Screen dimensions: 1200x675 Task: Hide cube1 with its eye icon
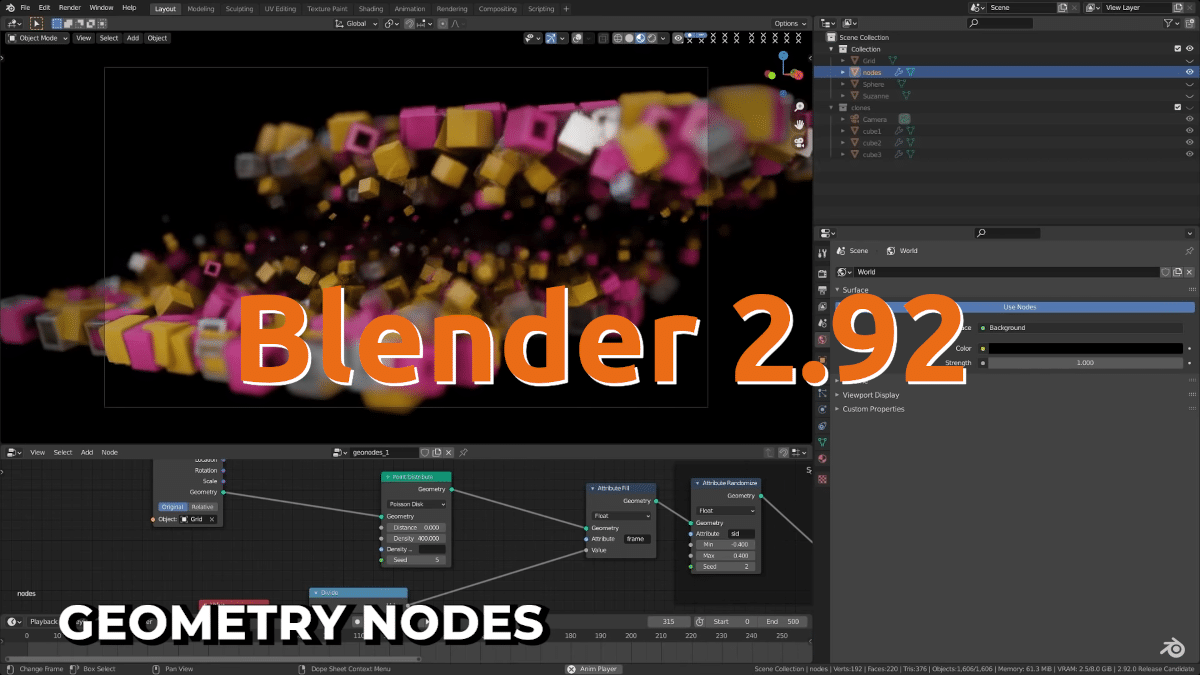(1190, 131)
